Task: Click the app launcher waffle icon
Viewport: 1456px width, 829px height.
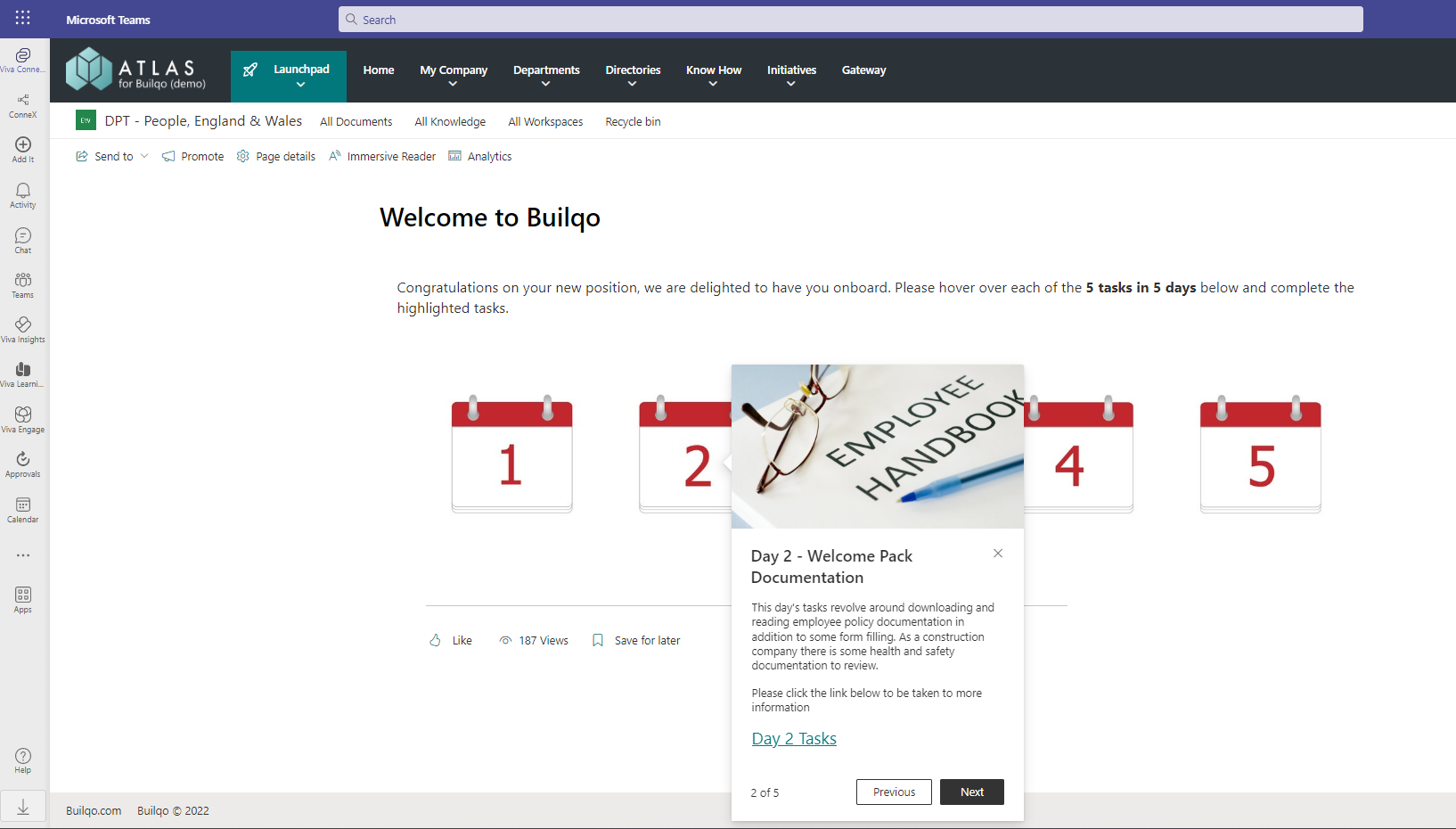Action: tap(23, 18)
